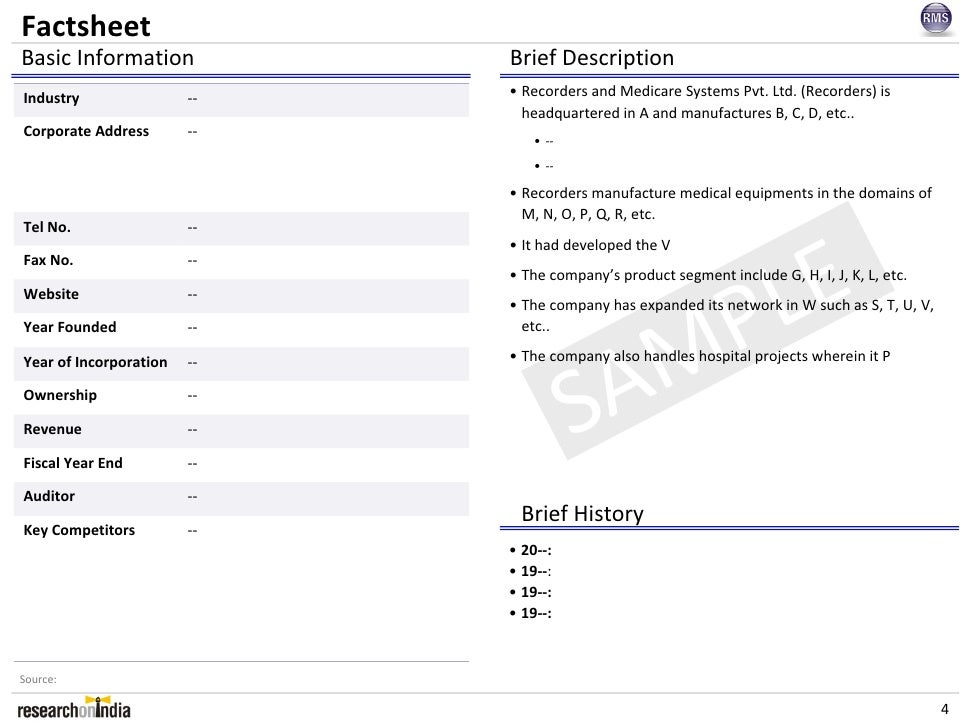Viewport: 971px width, 728px height.
Task: Click the 'It had developed the V' bullet
Action: tap(590, 245)
